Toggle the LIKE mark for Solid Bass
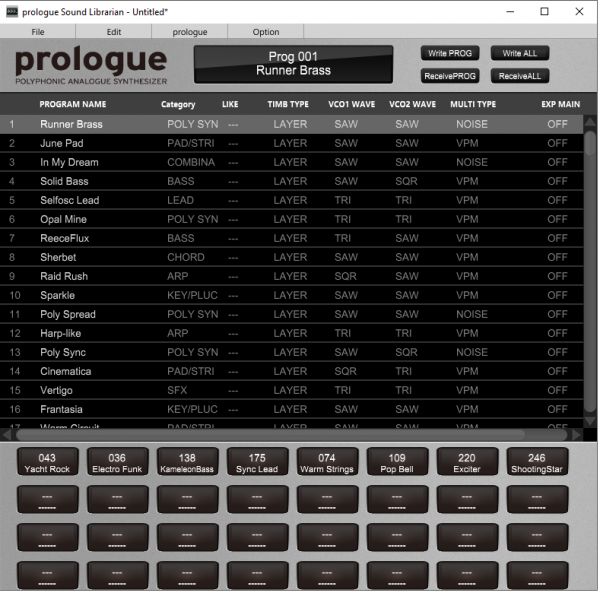 point(233,181)
